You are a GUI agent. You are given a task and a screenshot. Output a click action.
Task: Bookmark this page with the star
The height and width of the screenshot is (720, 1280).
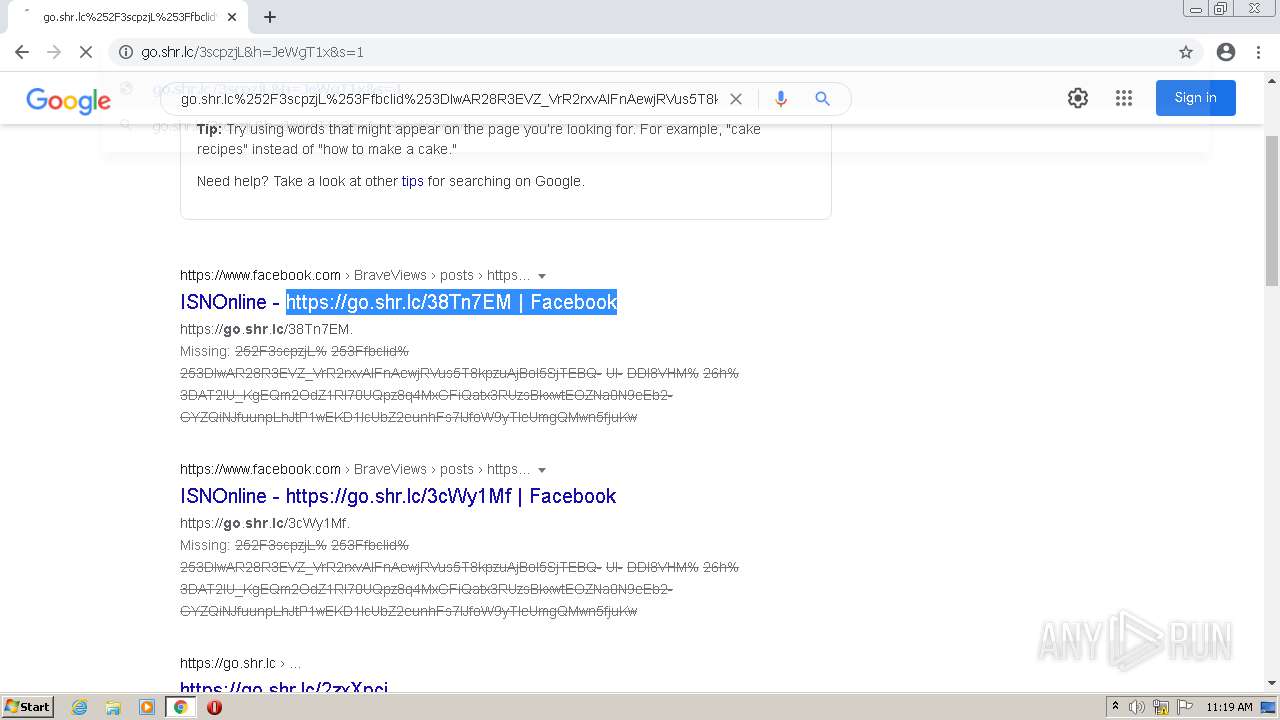1186,52
